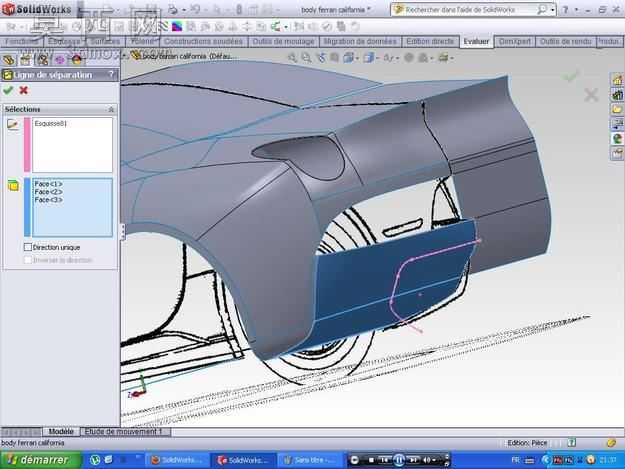Click the apply scene icon

[x=423, y=58]
